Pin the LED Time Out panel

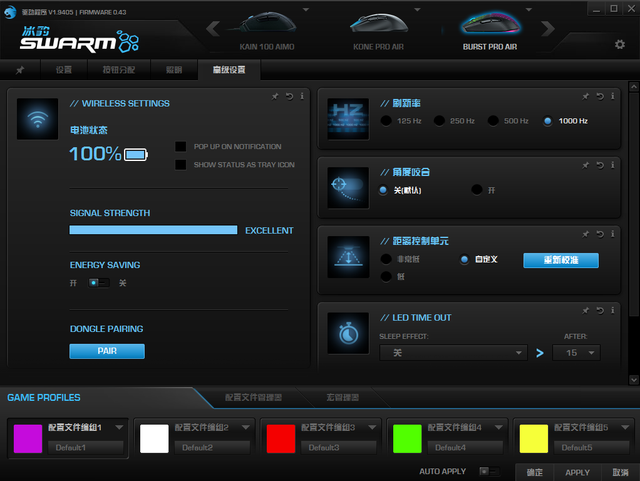click(586, 311)
